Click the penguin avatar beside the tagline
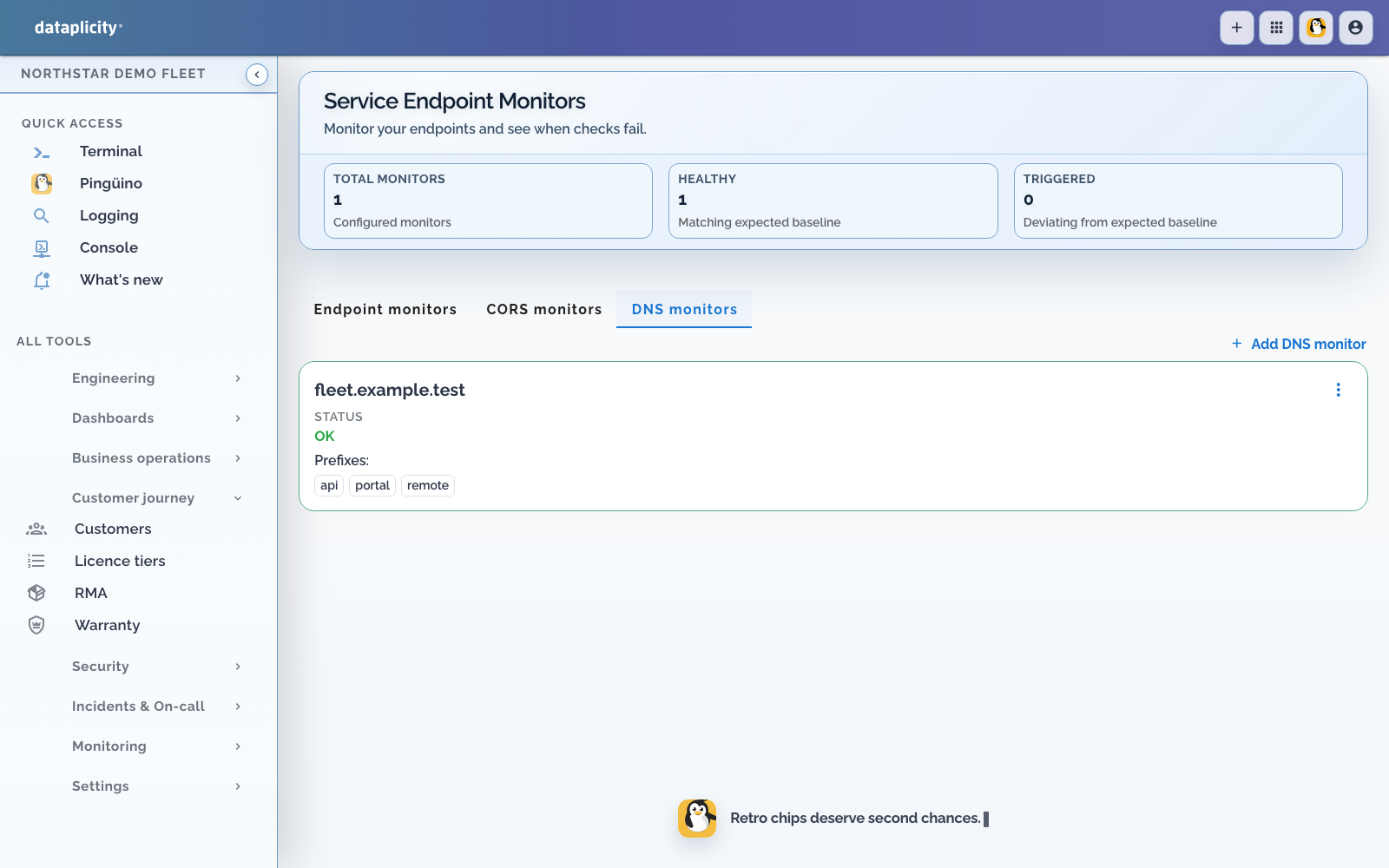Viewport: 1389px width, 868px height. 697,819
